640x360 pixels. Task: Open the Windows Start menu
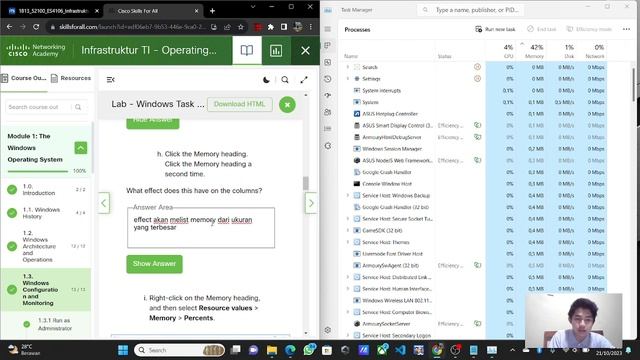pyautogui.click(x=123, y=350)
